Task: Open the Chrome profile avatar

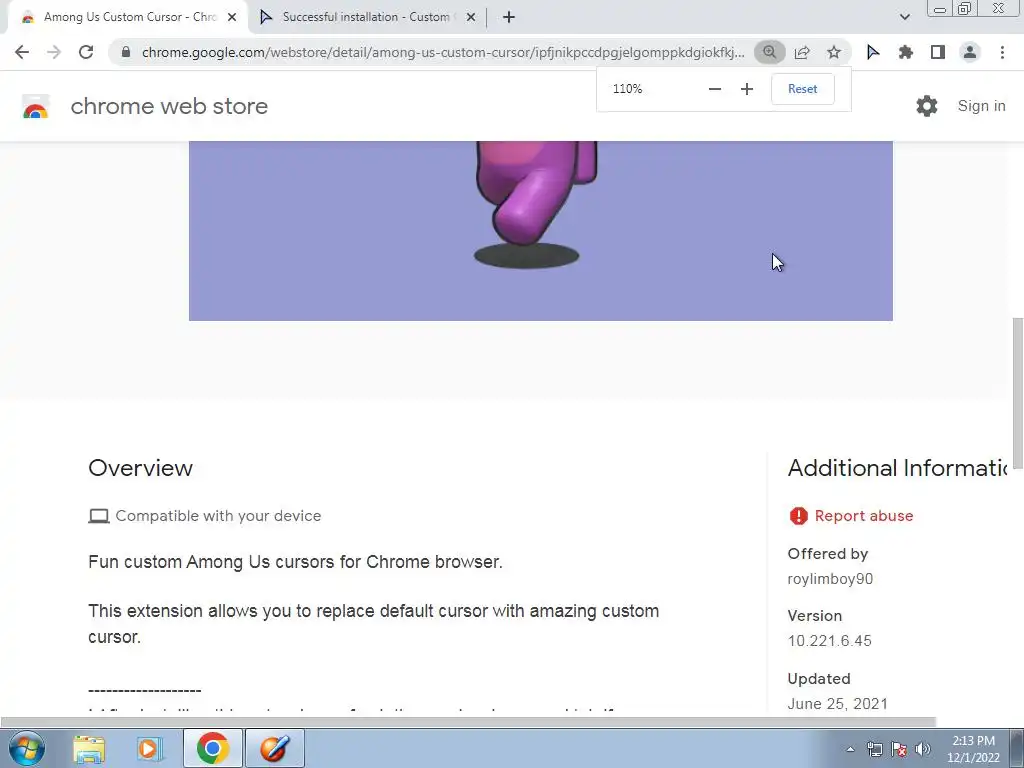Action: [970, 52]
